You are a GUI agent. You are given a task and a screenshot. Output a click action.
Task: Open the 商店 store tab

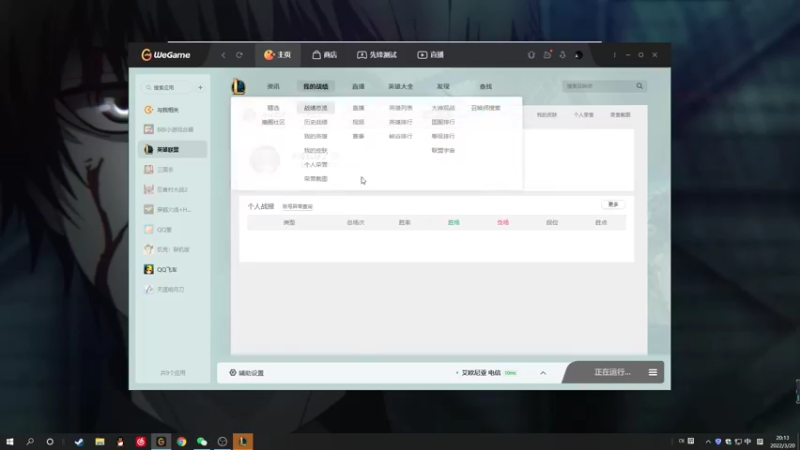coord(324,55)
